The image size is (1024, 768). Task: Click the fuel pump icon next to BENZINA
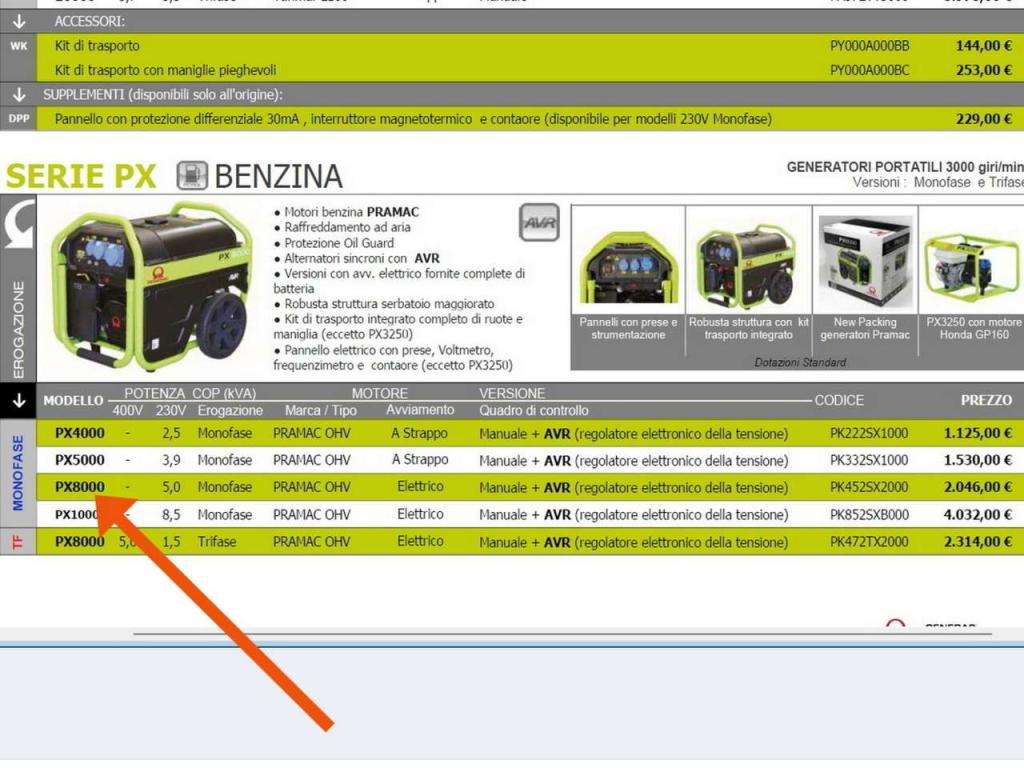coord(192,176)
